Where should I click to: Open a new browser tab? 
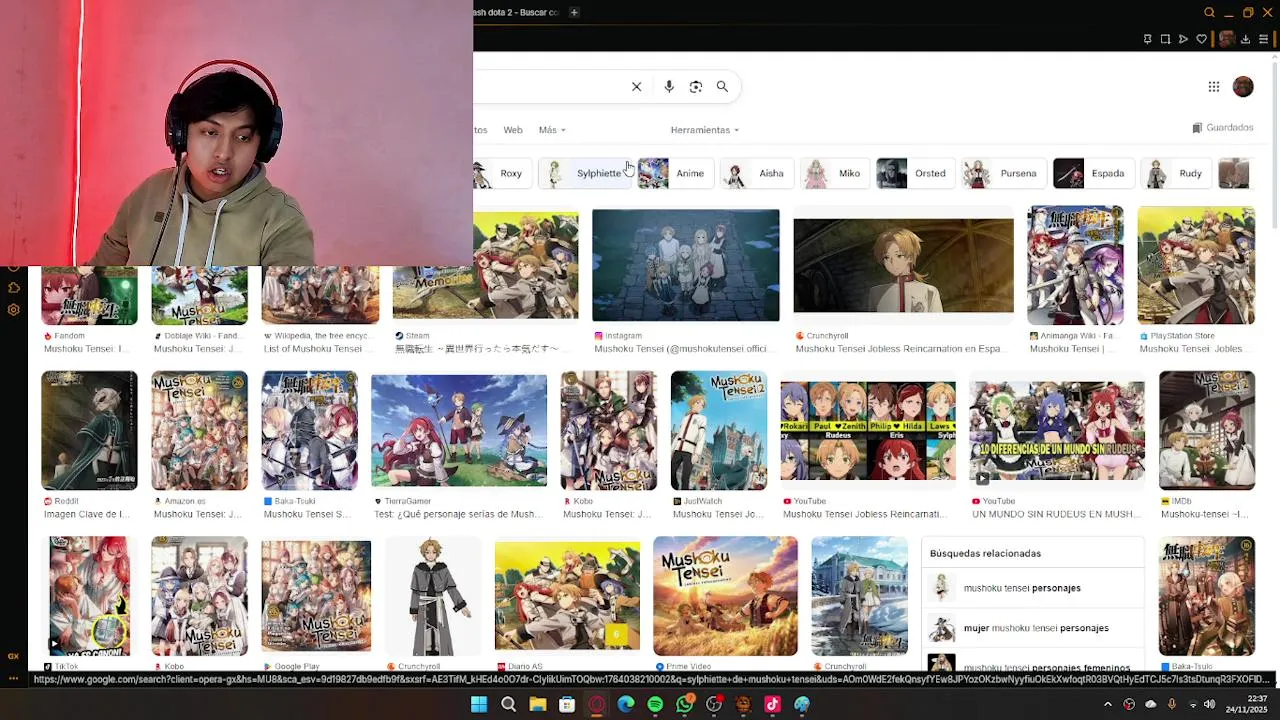pyautogui.click(x=574, y=13)
